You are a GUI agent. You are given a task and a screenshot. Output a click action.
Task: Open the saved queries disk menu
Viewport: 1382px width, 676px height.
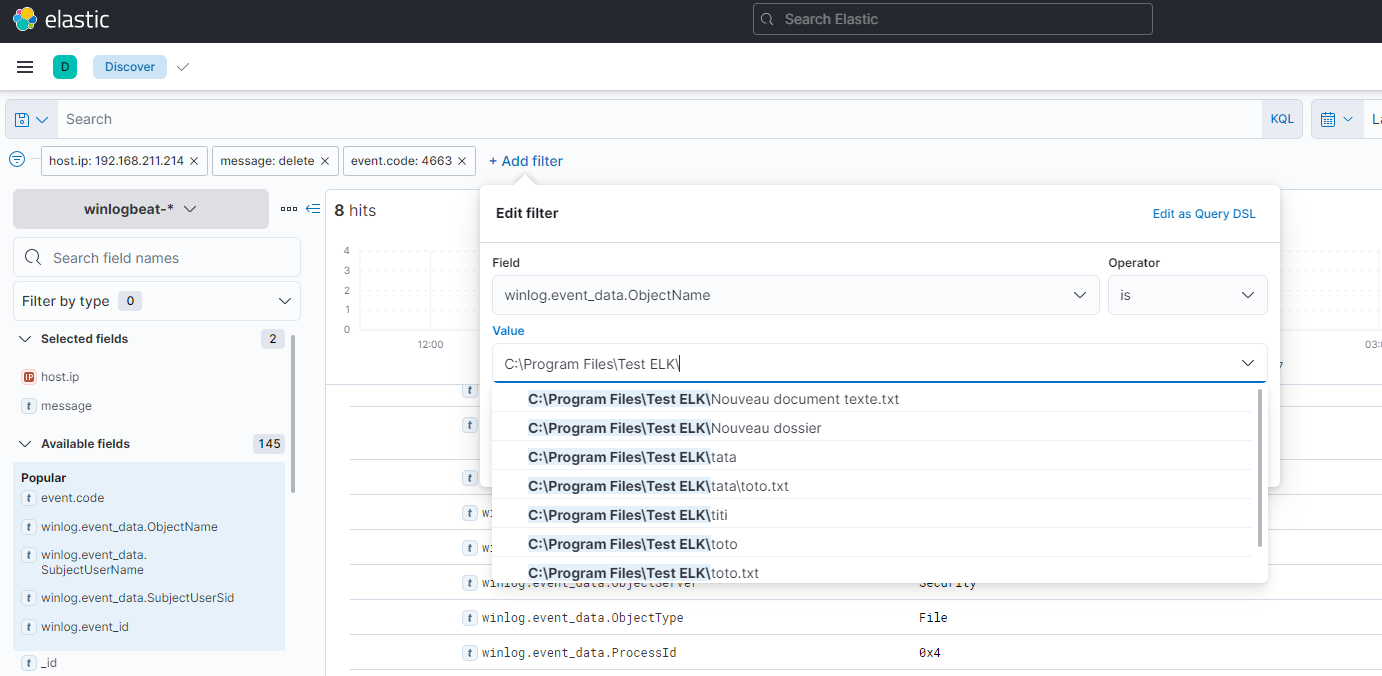pos(31,119)
